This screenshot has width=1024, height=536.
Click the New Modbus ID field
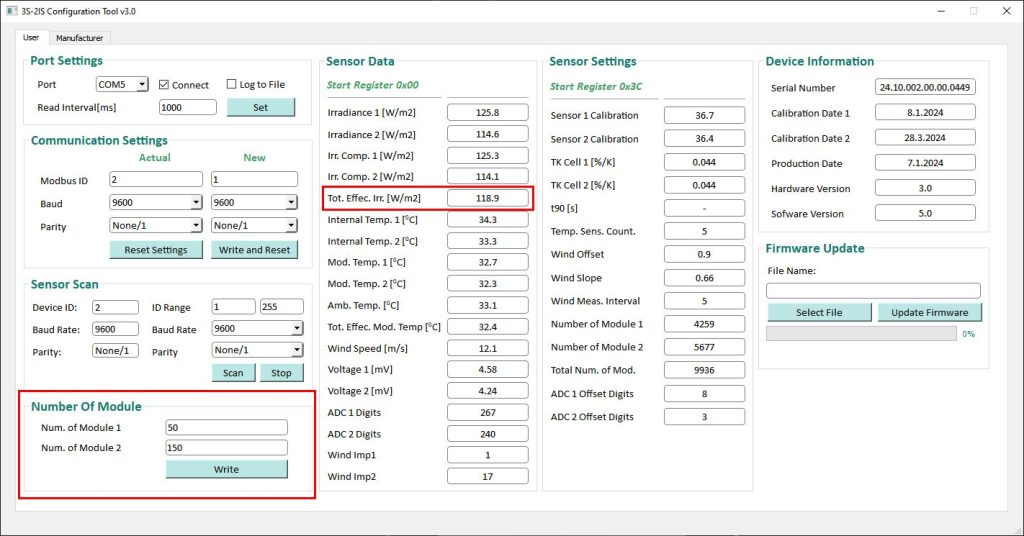(254, 180)
